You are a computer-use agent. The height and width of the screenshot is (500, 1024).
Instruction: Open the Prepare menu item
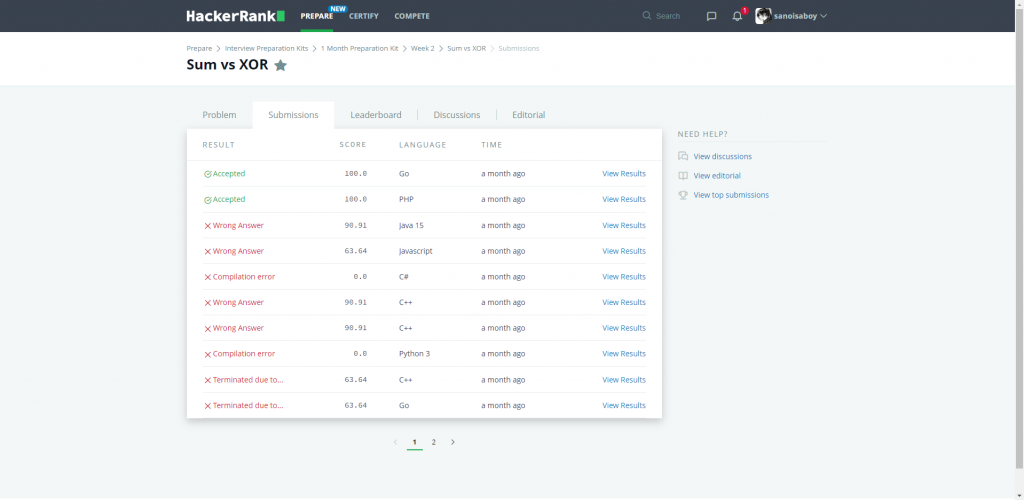pos(317,16)
